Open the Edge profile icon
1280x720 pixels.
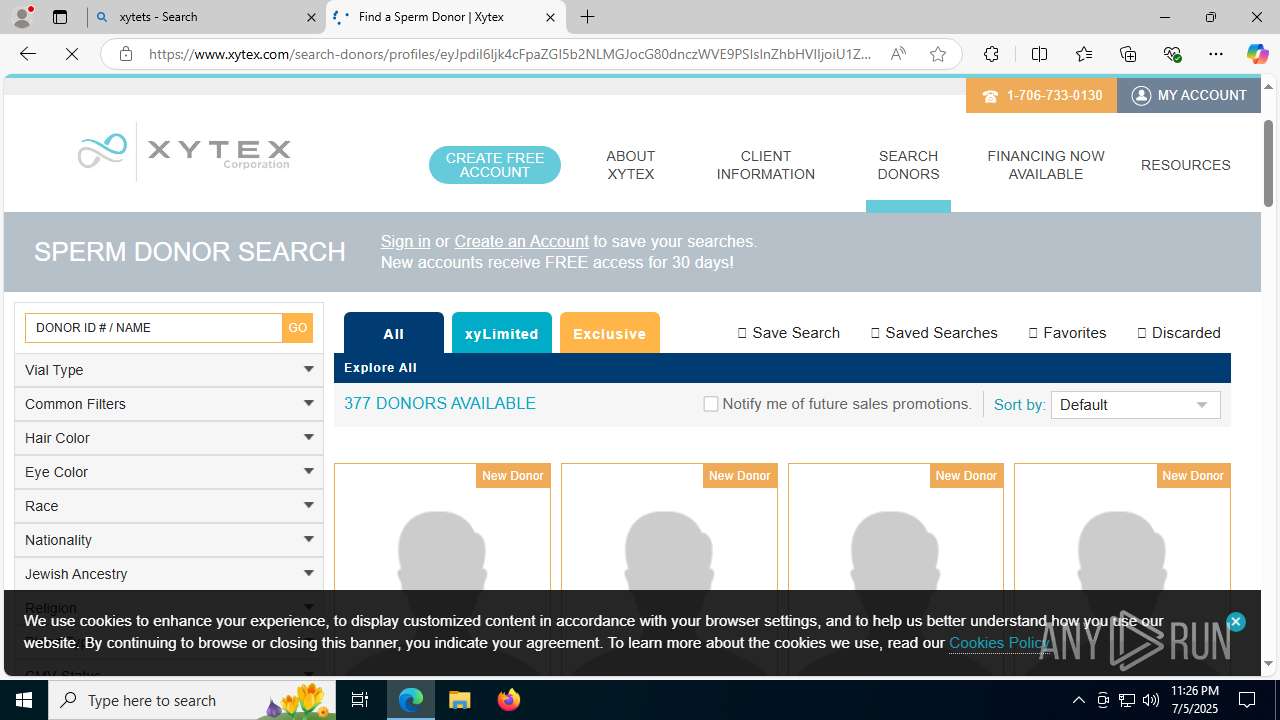coord(22,17)
